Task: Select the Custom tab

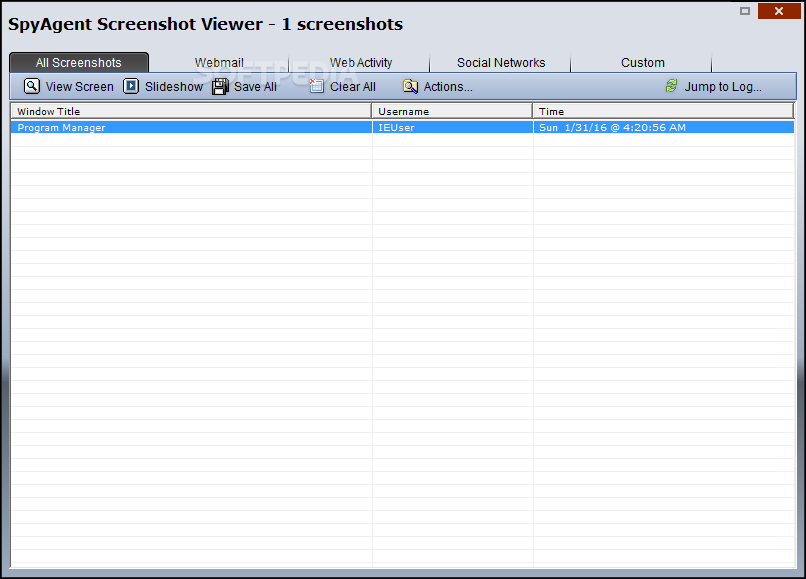Action: coord(643,63)
